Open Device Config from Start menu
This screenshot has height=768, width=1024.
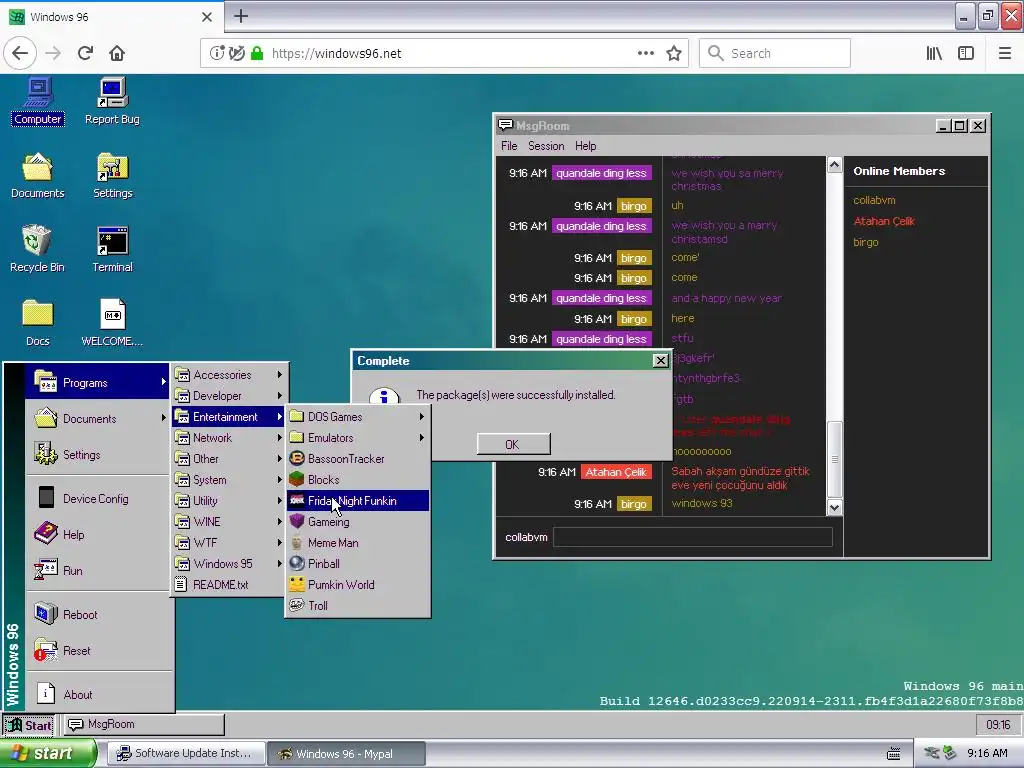(99, 498)
